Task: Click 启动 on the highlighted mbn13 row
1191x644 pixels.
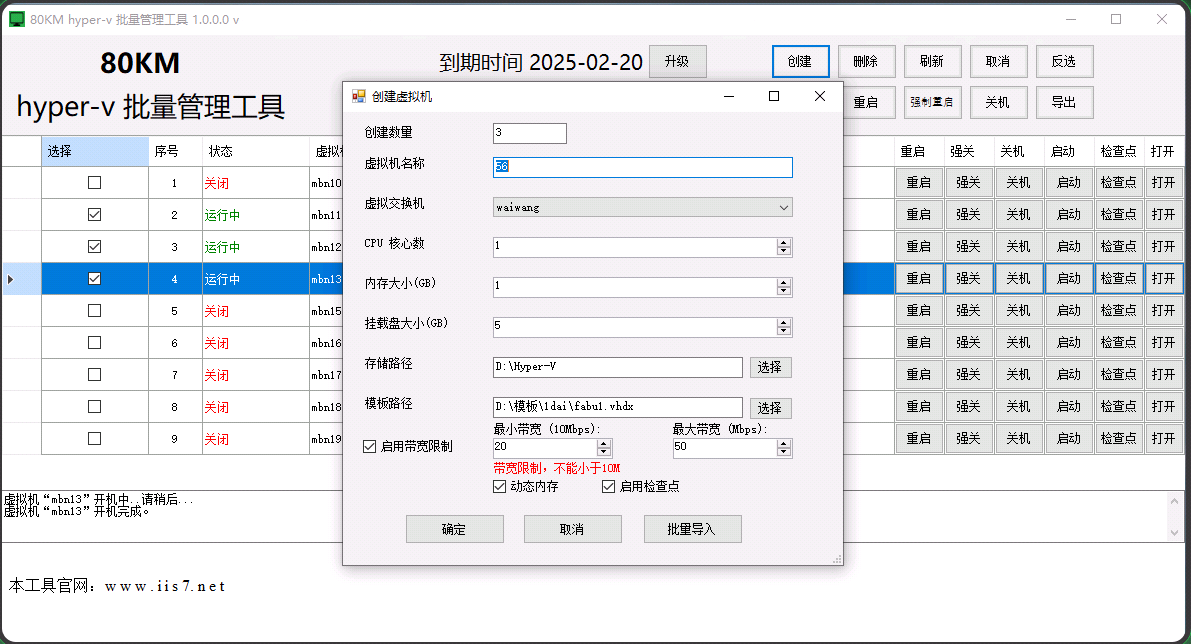Action: pyautogui.click(x=1068, y=278)
